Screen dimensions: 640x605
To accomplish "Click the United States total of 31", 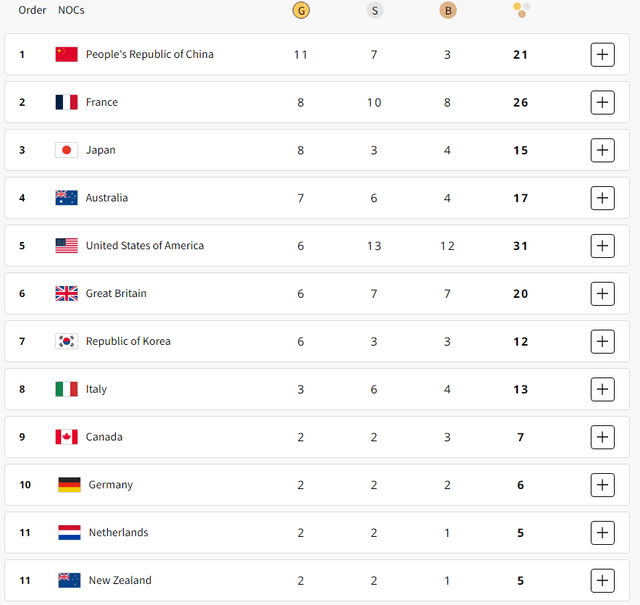I will (x=520, y=246).
